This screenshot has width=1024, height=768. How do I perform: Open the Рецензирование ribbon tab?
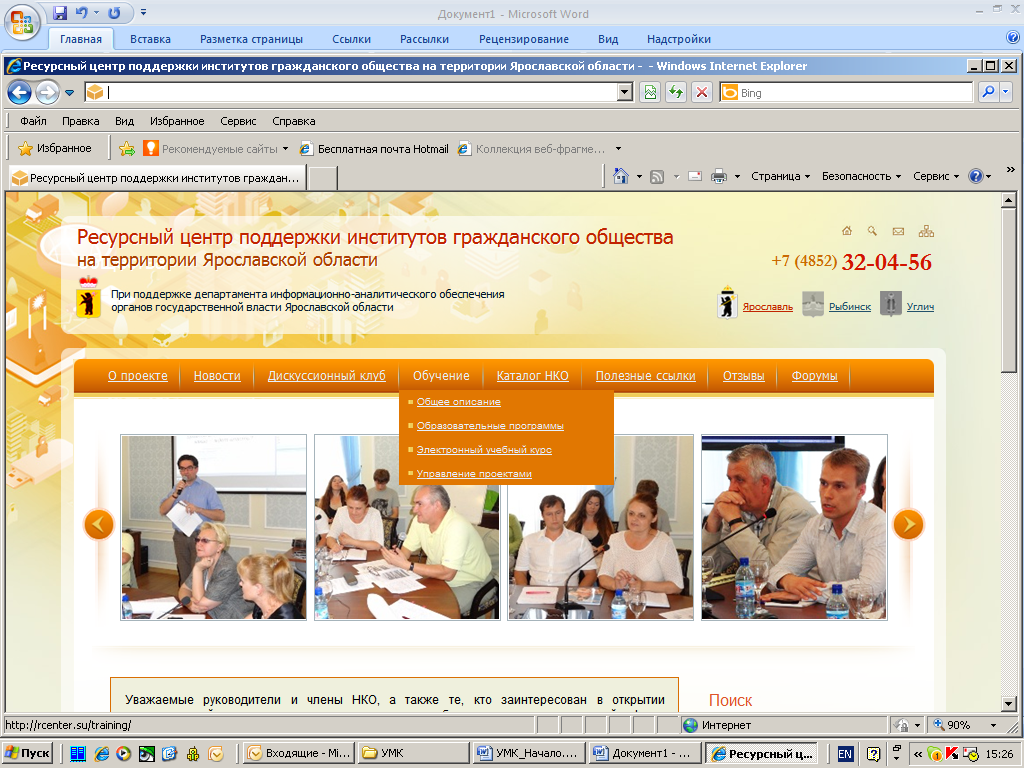pyautogui.click(x=524, y=39)
